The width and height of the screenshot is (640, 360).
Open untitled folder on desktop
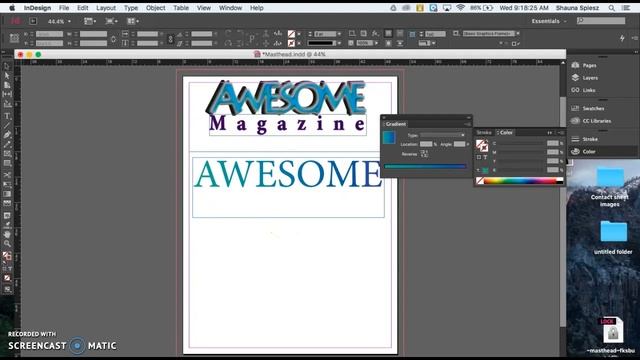[x=613, y=238]
